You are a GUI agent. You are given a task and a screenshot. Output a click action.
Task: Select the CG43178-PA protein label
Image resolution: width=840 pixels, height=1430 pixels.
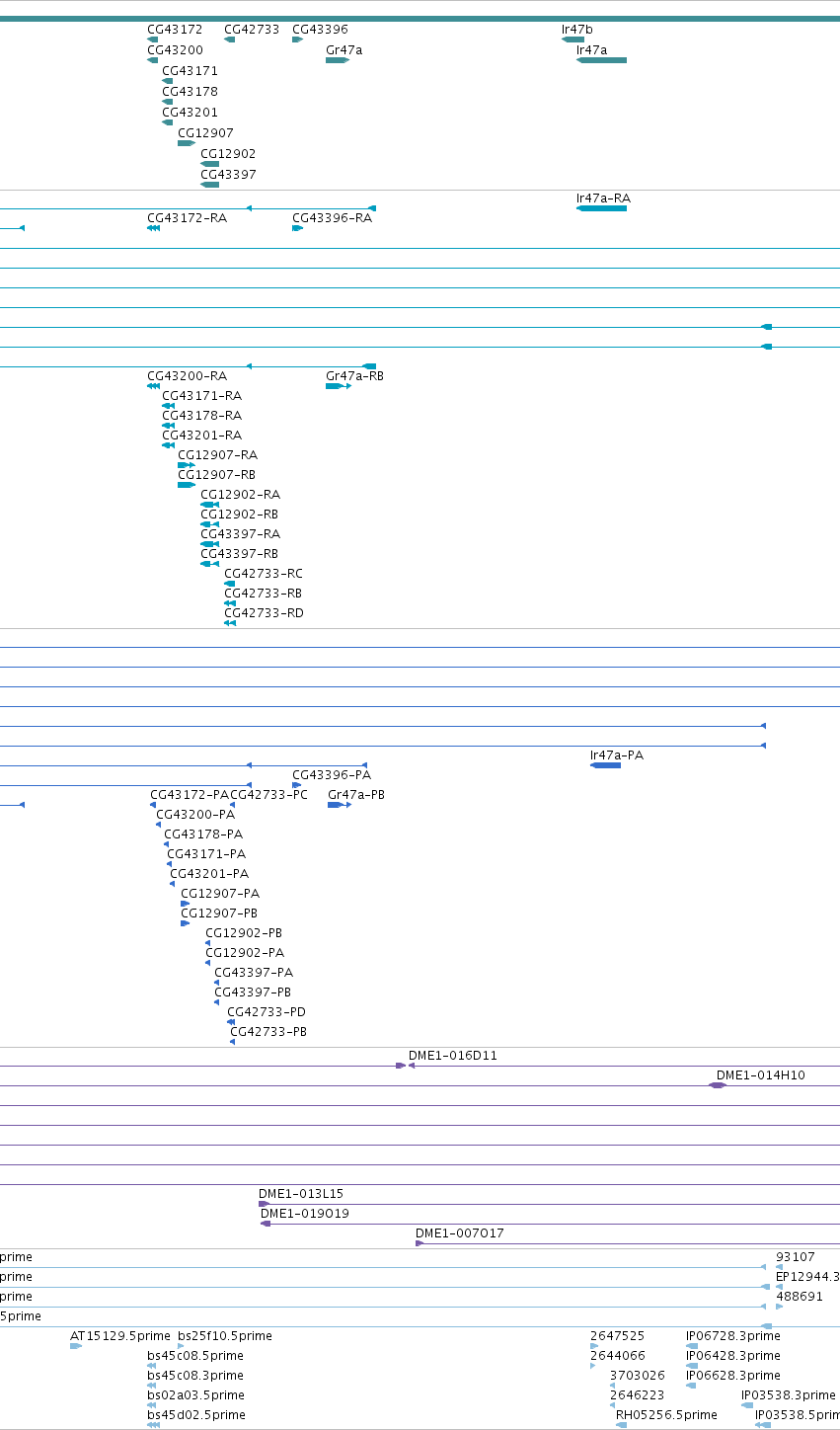click(203, 834)
